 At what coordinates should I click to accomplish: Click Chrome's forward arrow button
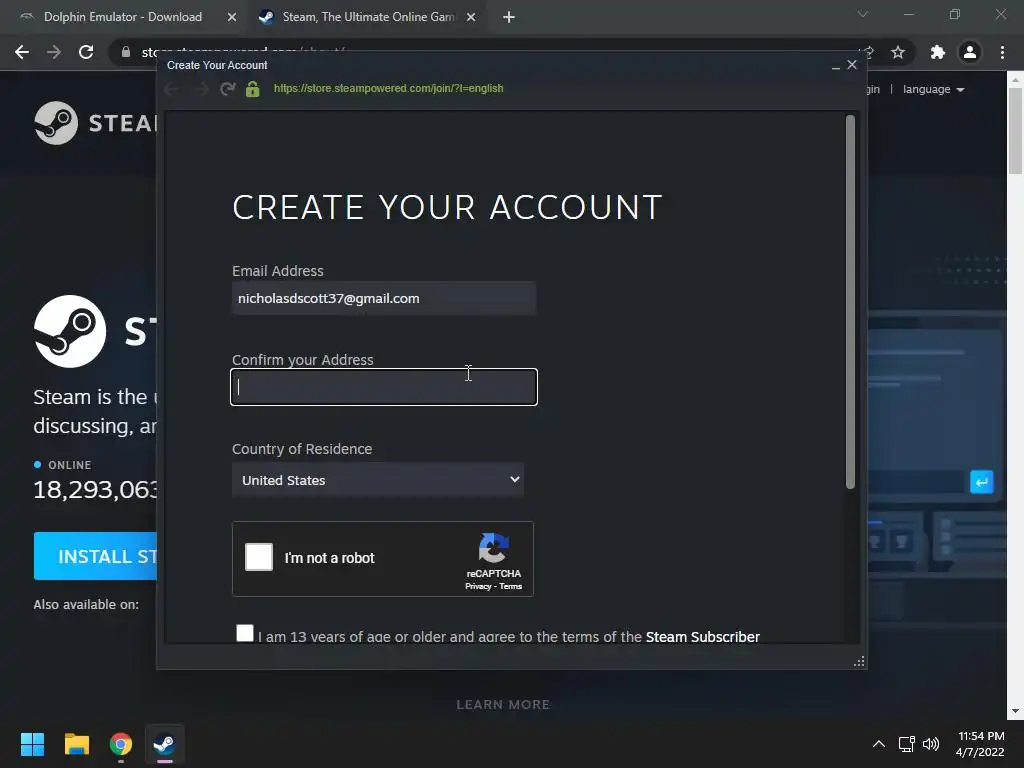tap(54, 52)
